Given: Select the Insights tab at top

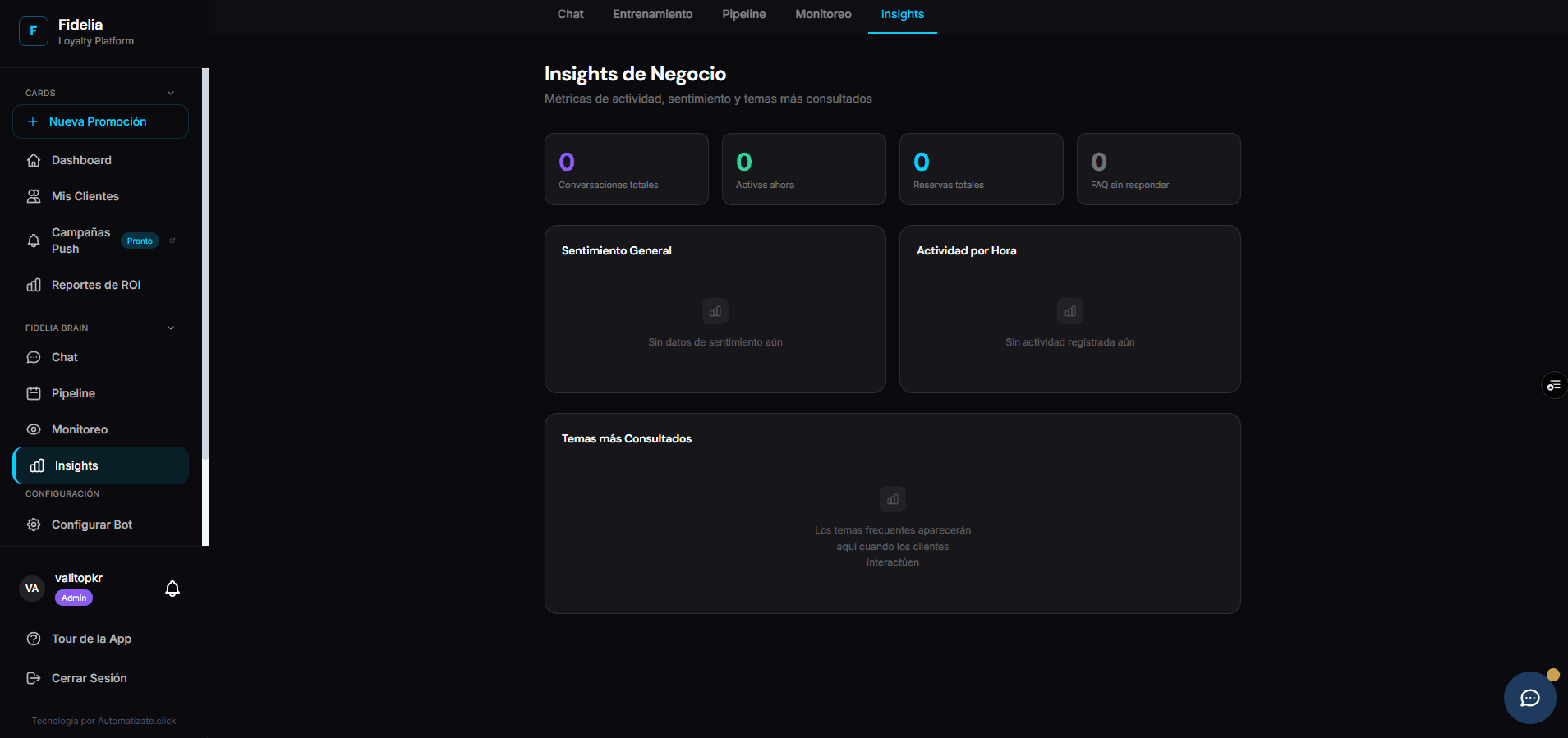Looking at the screenshot, I should [903, 14].
